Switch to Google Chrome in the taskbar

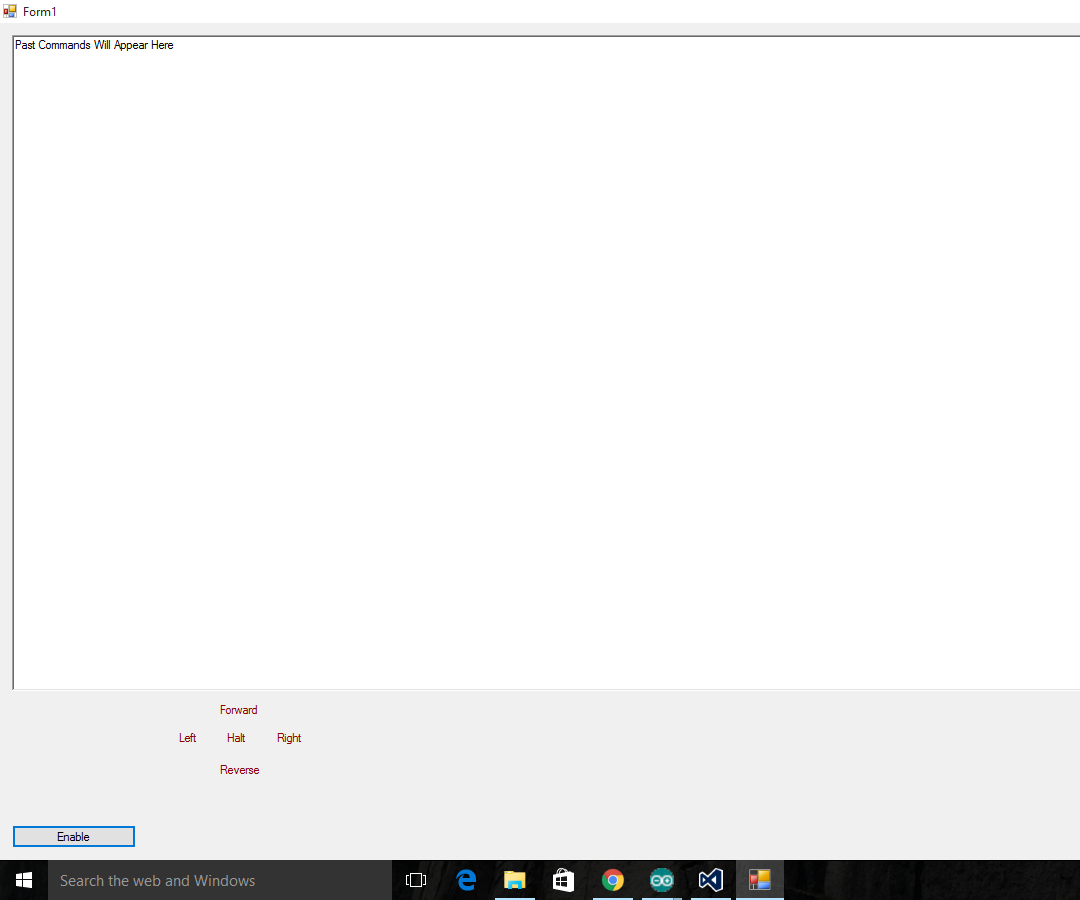pos(612,880)
